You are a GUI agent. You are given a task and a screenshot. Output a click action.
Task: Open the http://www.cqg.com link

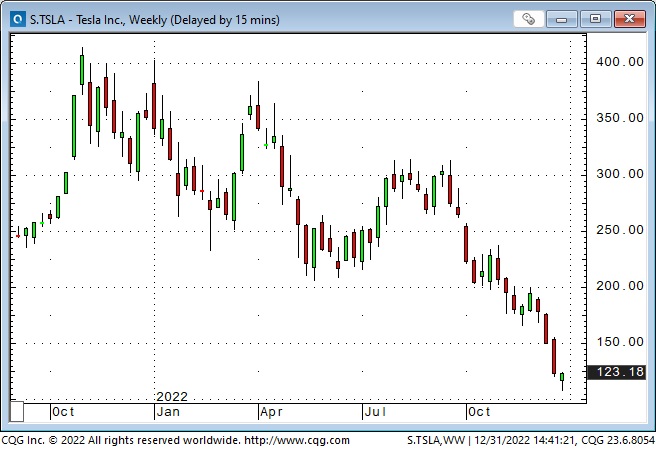[297, 440]
